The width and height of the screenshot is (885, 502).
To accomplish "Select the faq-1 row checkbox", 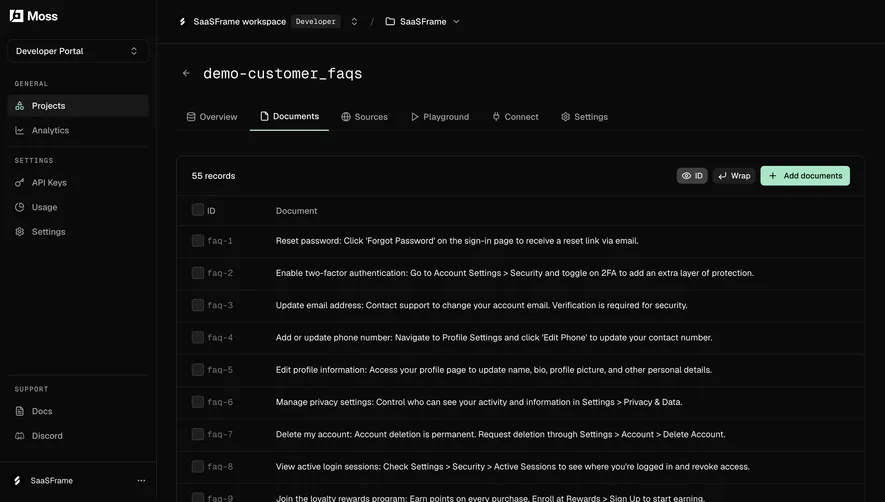I will (198, 241).
